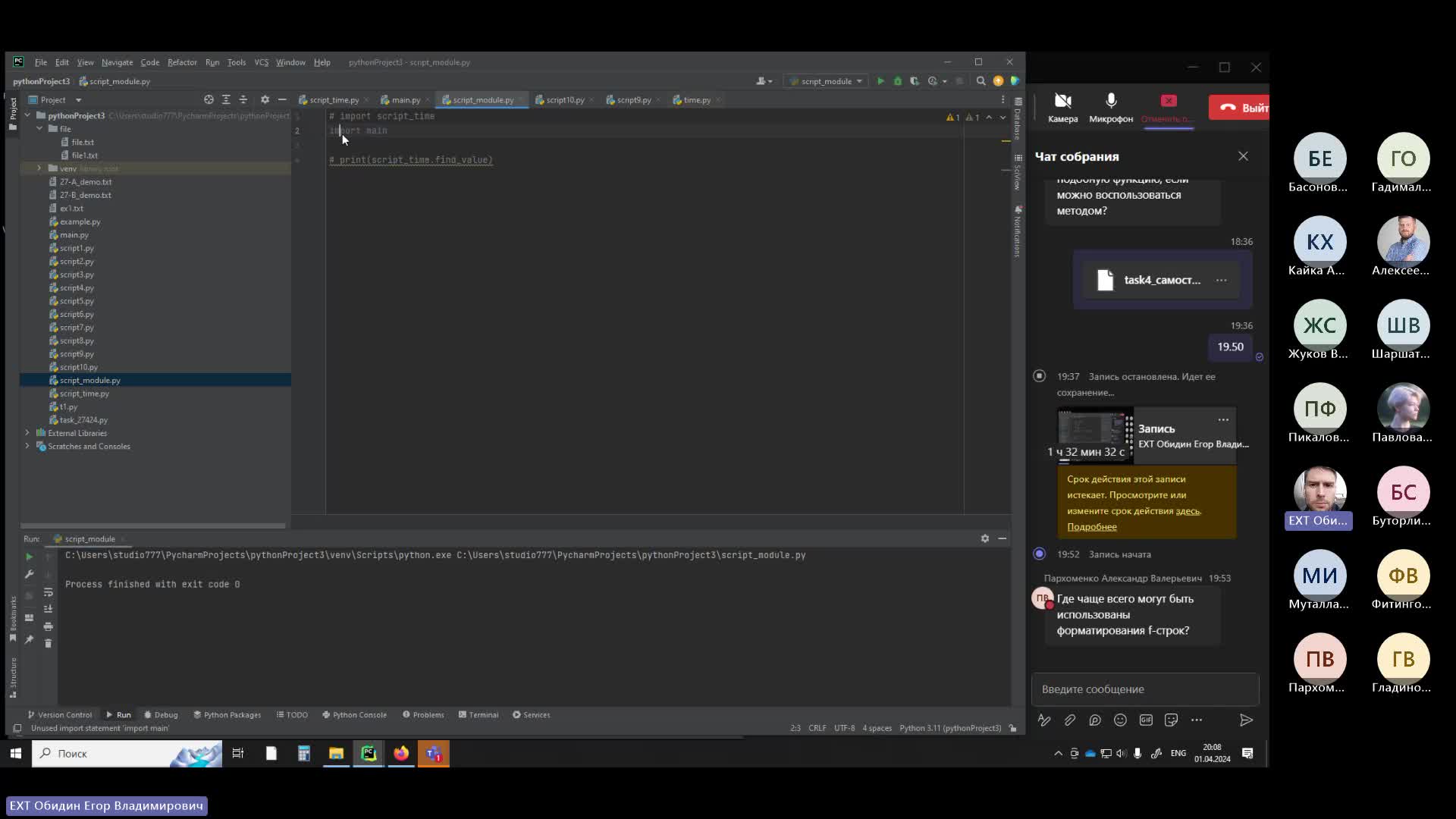
Task: Toggle the microphone in Teams meeting
Action: click(1111, 107)
